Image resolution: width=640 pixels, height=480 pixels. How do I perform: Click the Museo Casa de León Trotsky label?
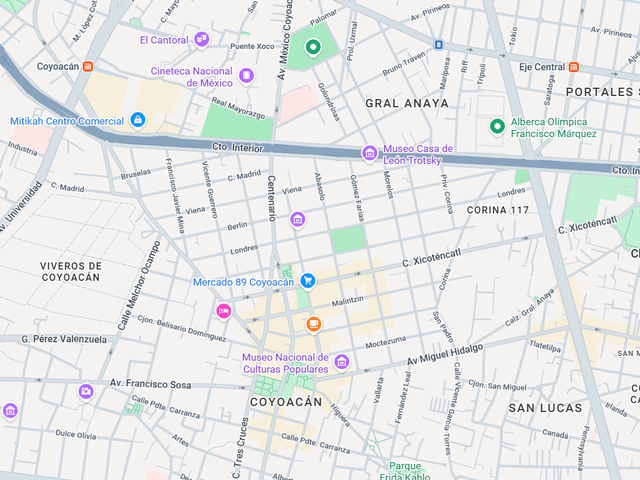tap(418, 155)
